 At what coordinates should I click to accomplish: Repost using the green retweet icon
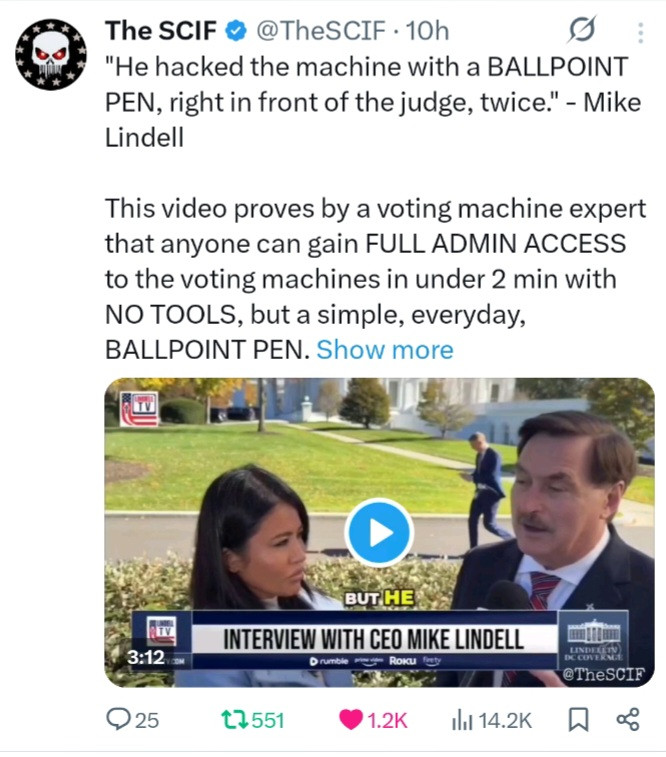[235, 719]
